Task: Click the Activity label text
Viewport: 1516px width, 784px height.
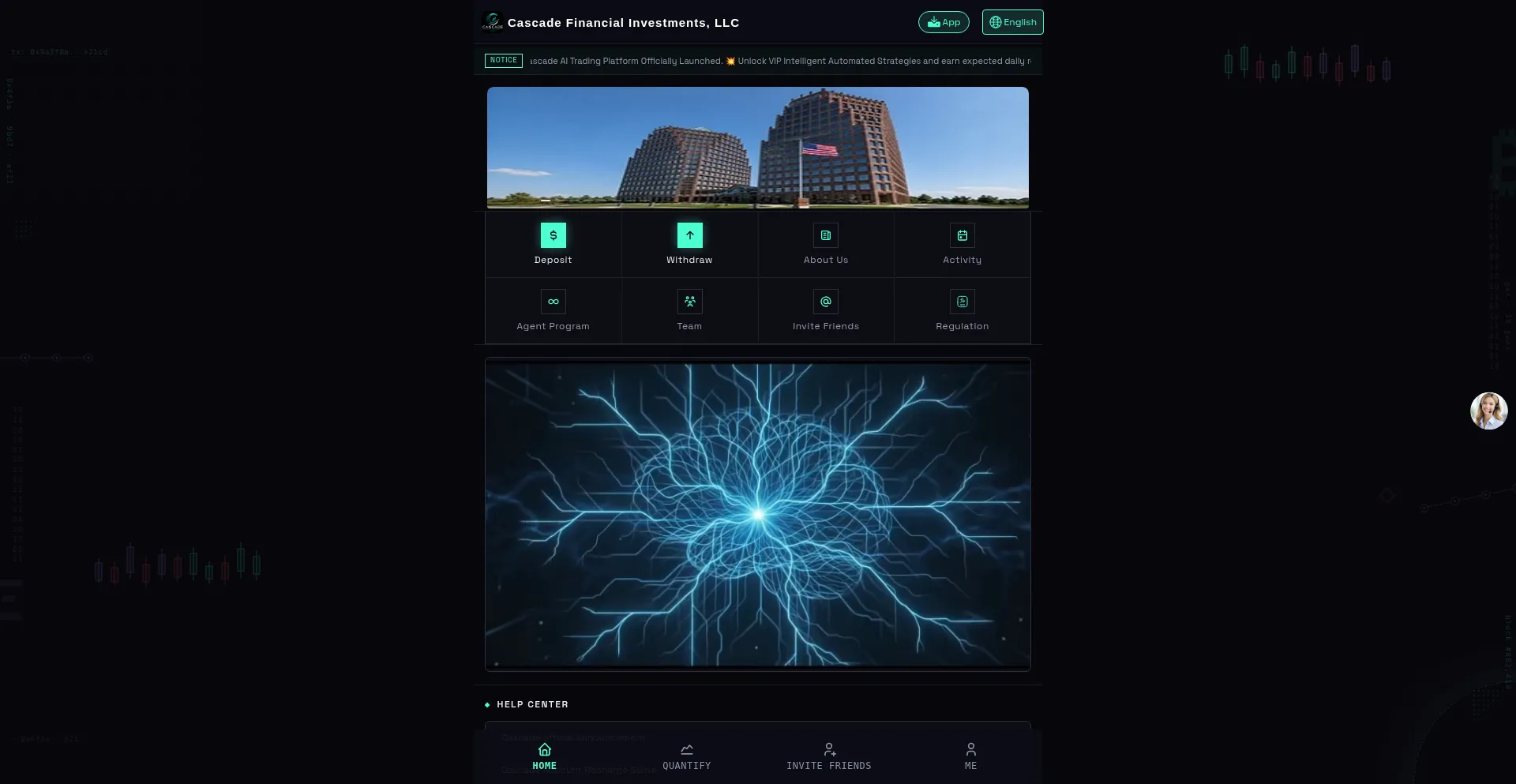Action: (x=962, y=260)
